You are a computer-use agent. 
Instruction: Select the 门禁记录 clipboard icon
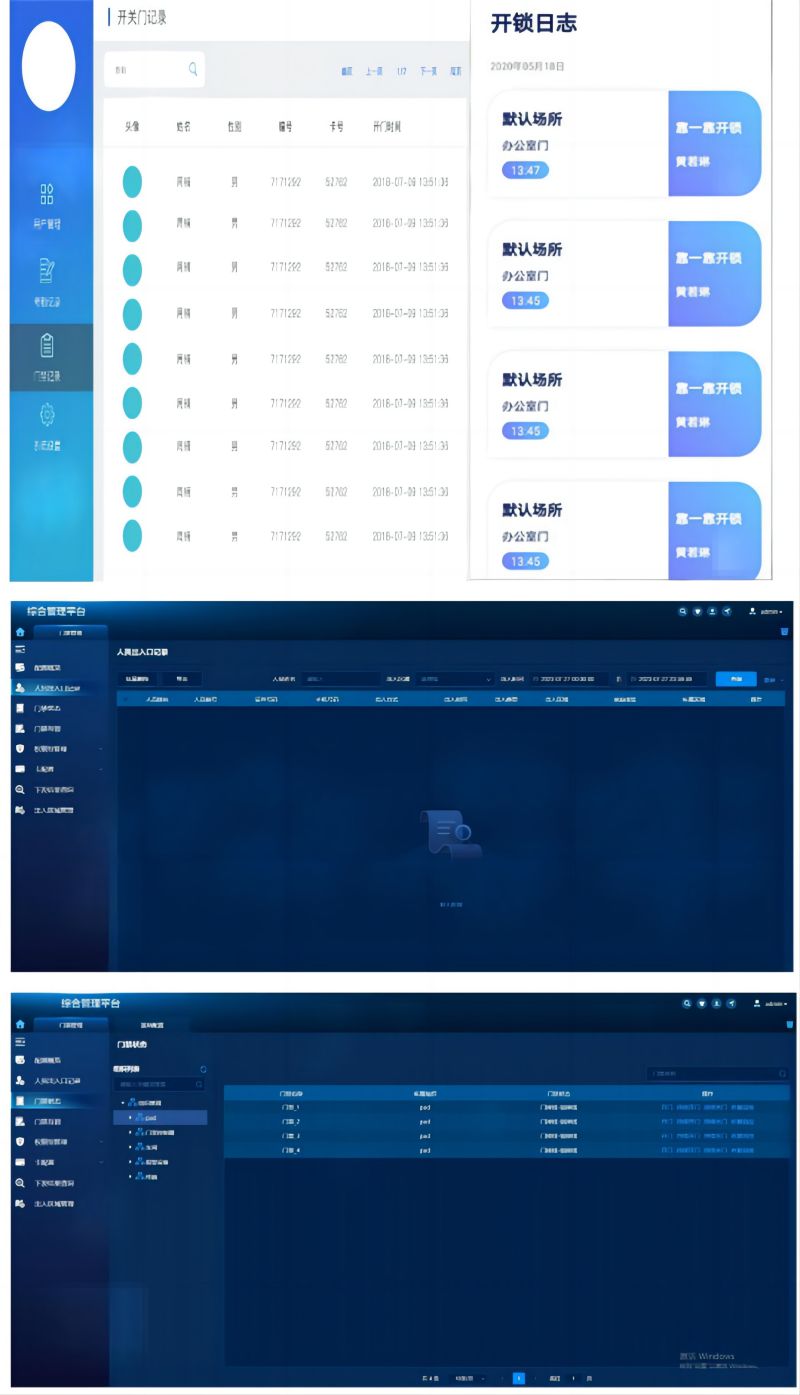click(47, 346)
